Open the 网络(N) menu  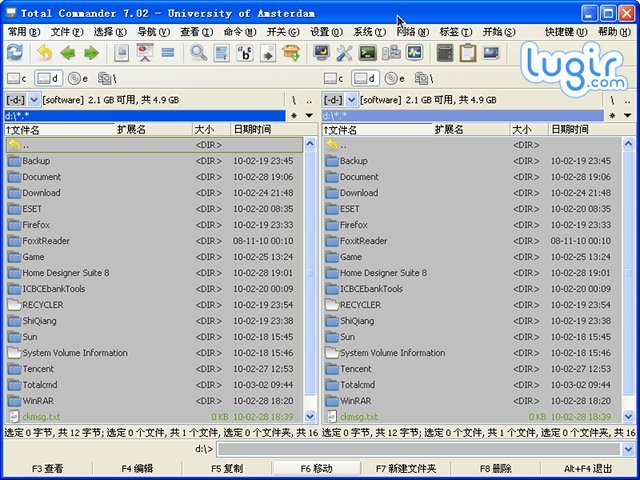[413, 32]
